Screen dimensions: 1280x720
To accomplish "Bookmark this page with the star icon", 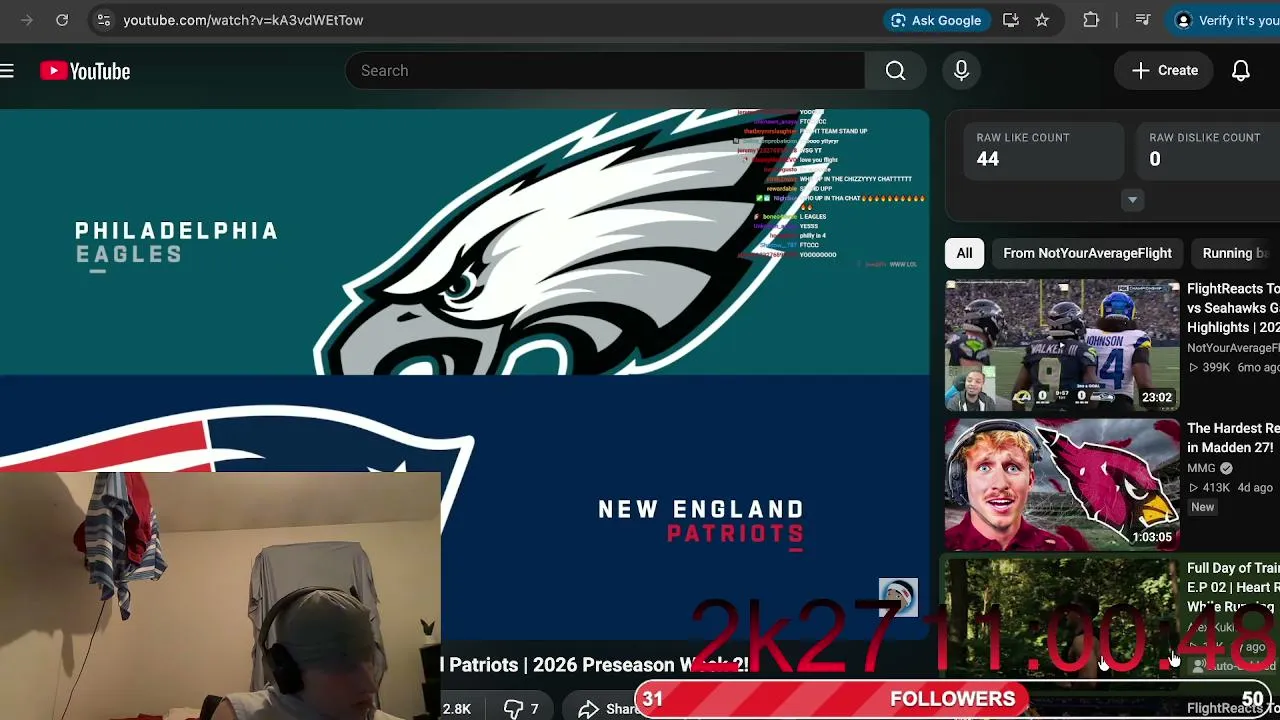I will pos(1042,20).
